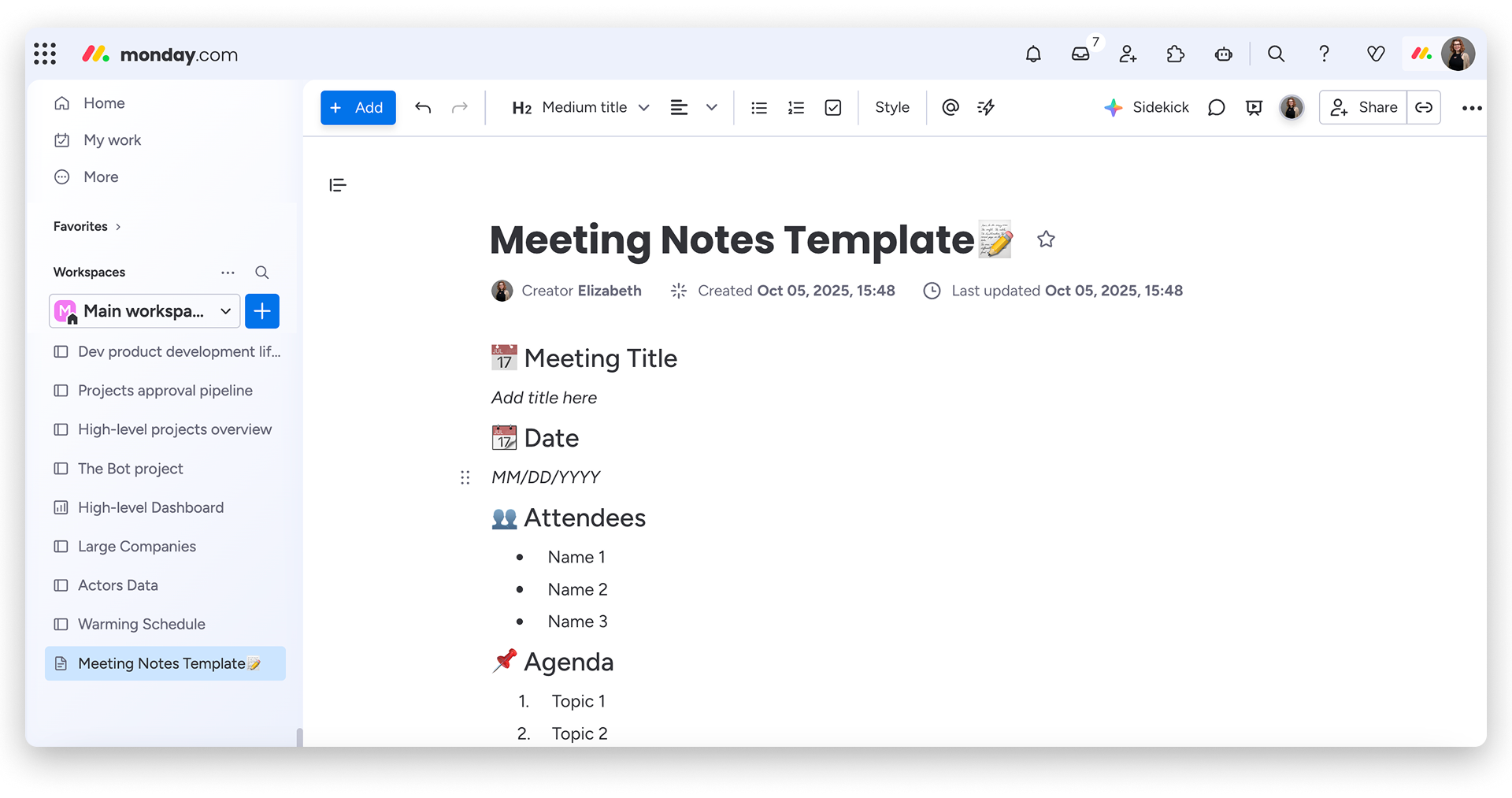
Task: Click the search magnifier in top bar
Action: pyautogui.click(x=1276, y=54)
